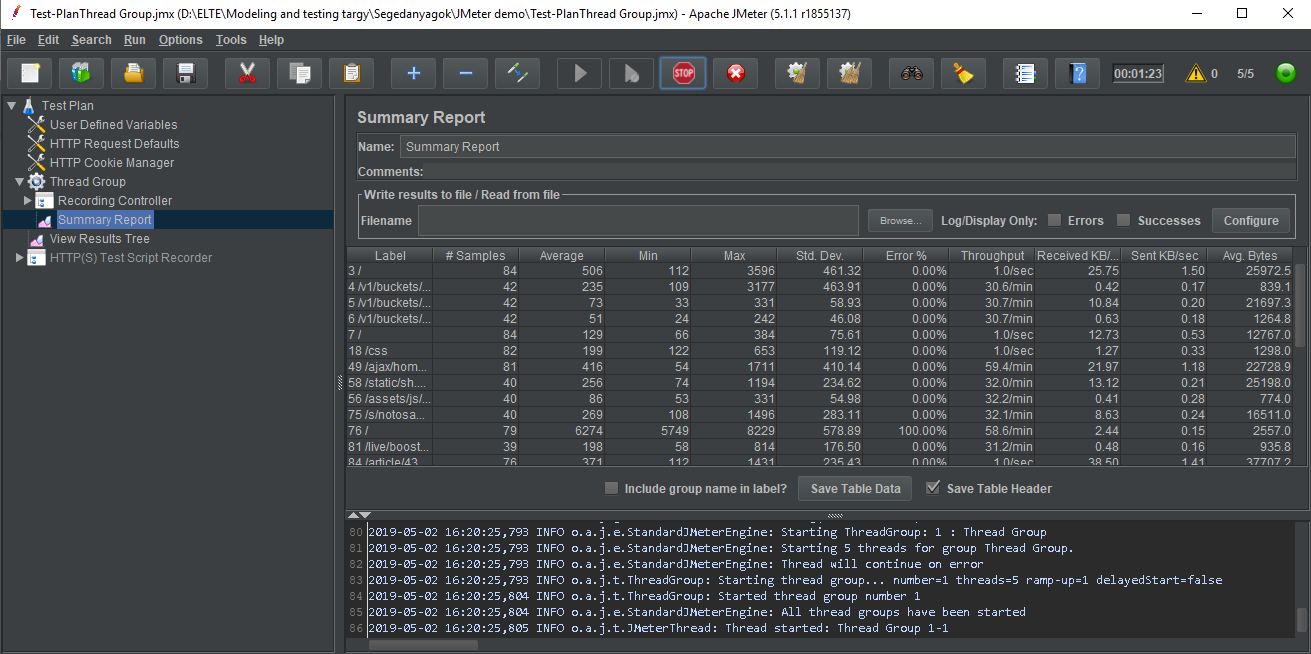Enable the Successes only checkbox

(1123, 220)
